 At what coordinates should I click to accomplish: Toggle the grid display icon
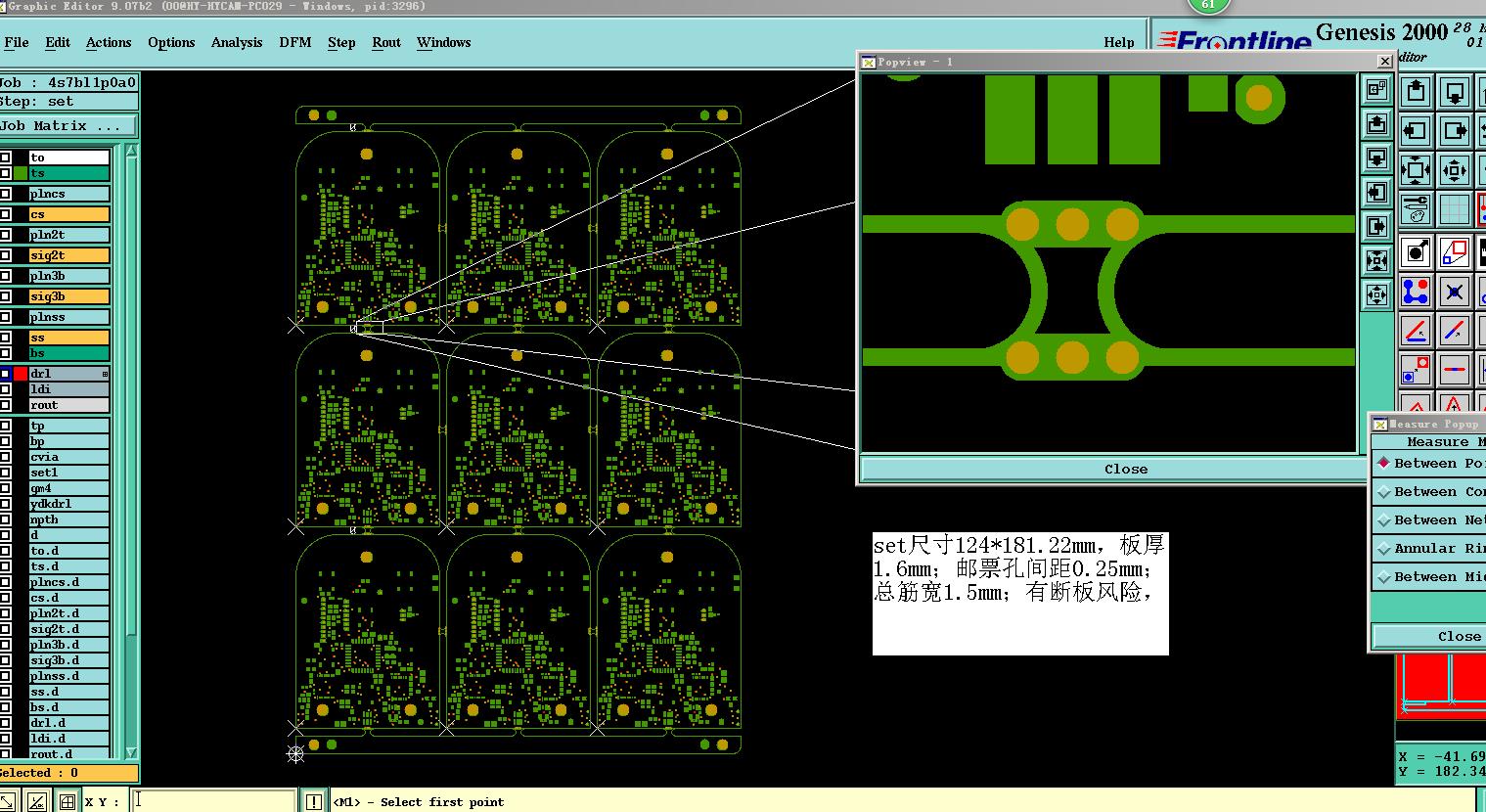(x=1455, y=208)
